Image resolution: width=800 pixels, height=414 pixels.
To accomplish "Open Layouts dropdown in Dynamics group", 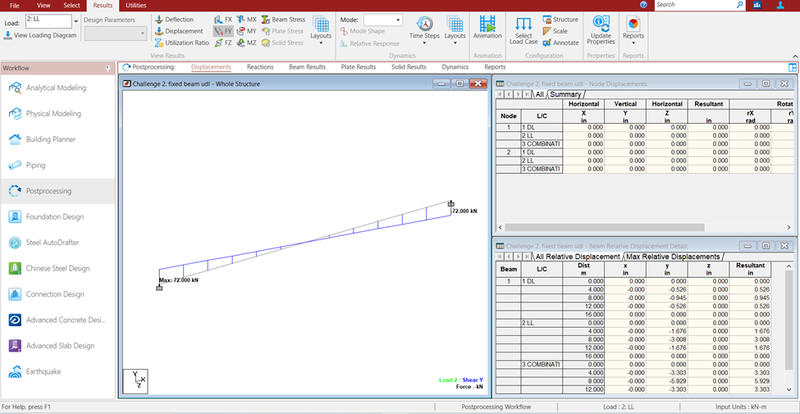I will (455, 30).
